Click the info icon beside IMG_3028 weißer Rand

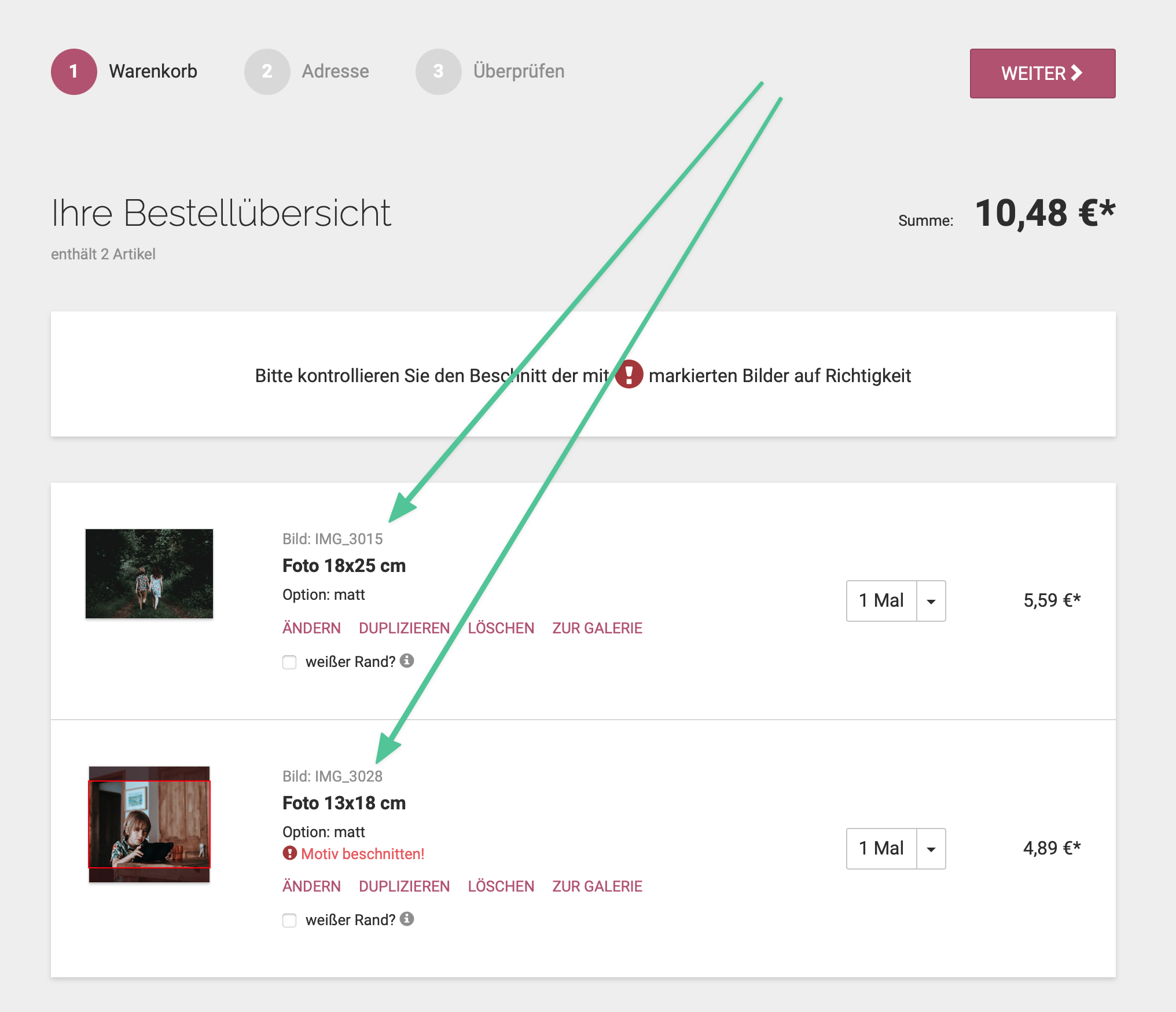407,919
